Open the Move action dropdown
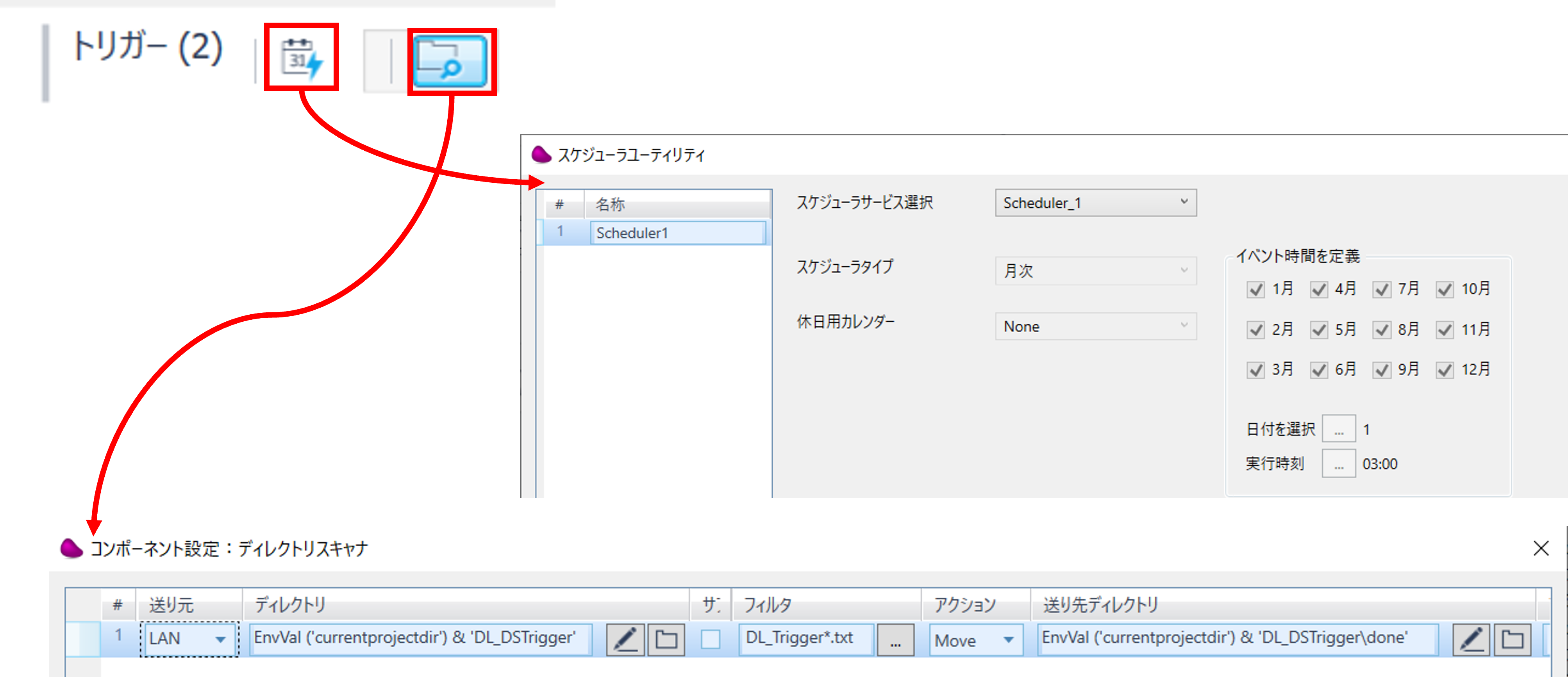The width and height of the screenshot is (1568, 677). [976, 641]
